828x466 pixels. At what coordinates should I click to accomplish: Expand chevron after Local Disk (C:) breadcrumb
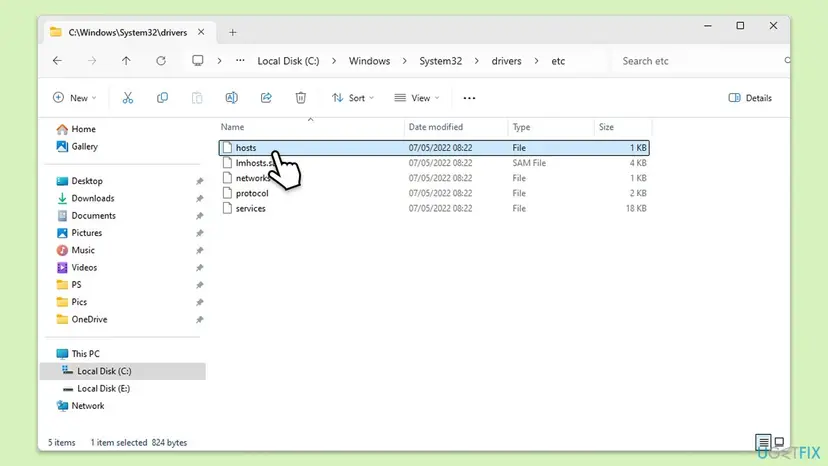pyautogui.click(x=334, y=61)
